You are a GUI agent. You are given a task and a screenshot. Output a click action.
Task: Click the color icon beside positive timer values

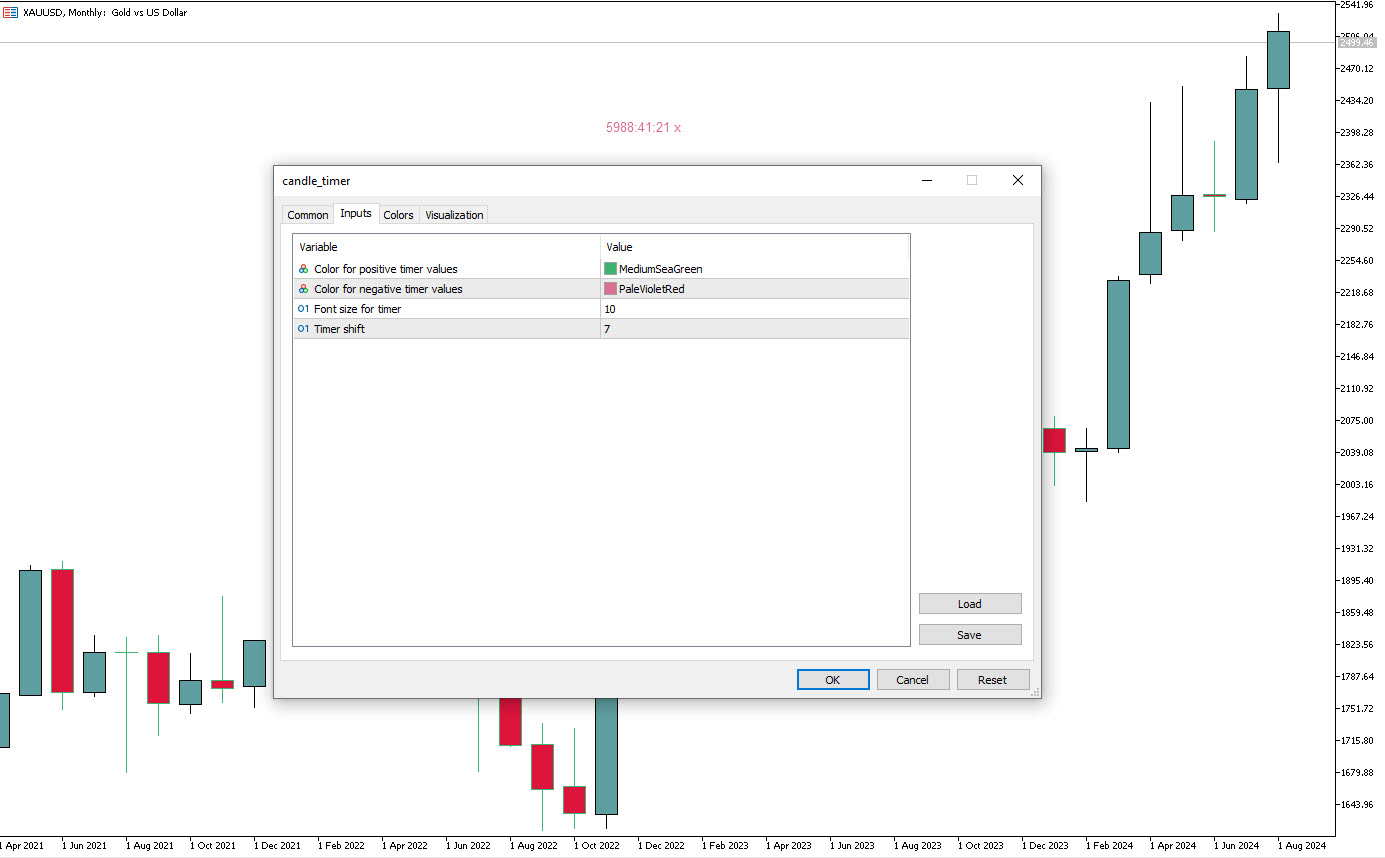(x=303, y=269)
